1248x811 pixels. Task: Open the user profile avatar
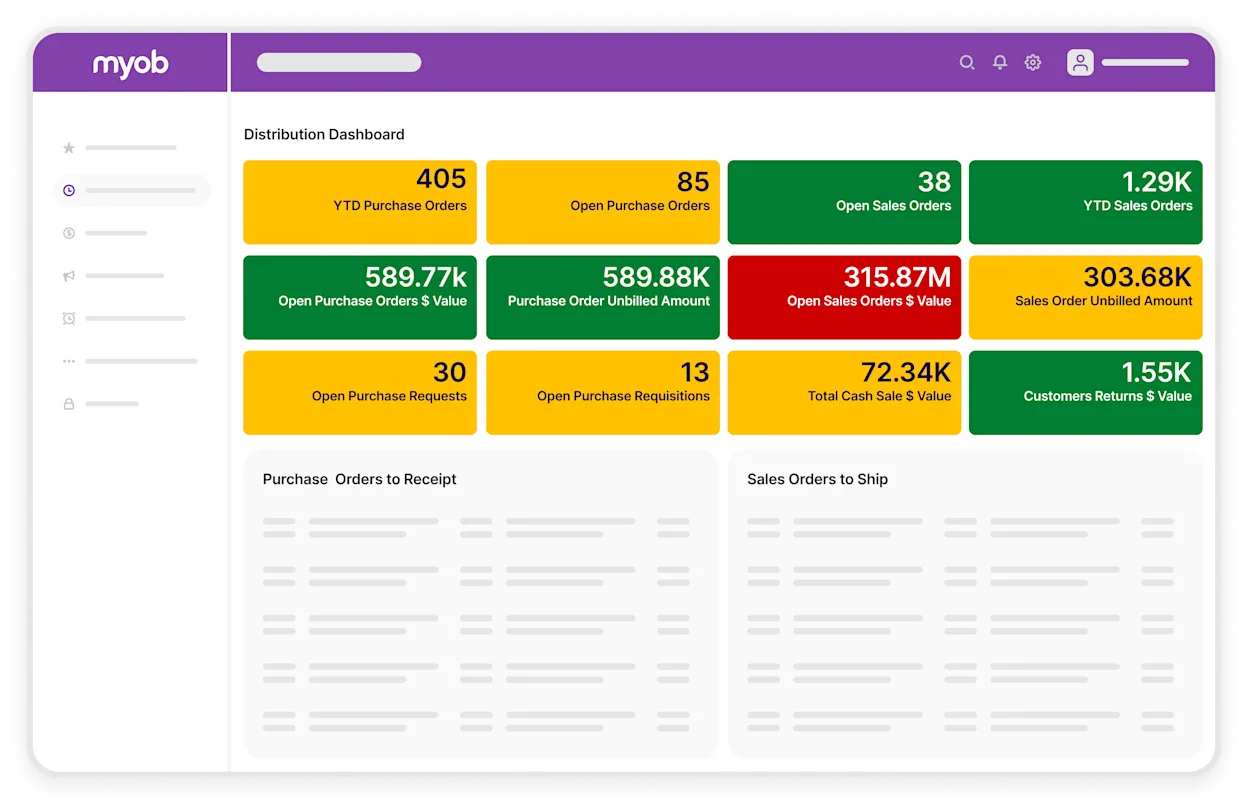coord(1080,62)
